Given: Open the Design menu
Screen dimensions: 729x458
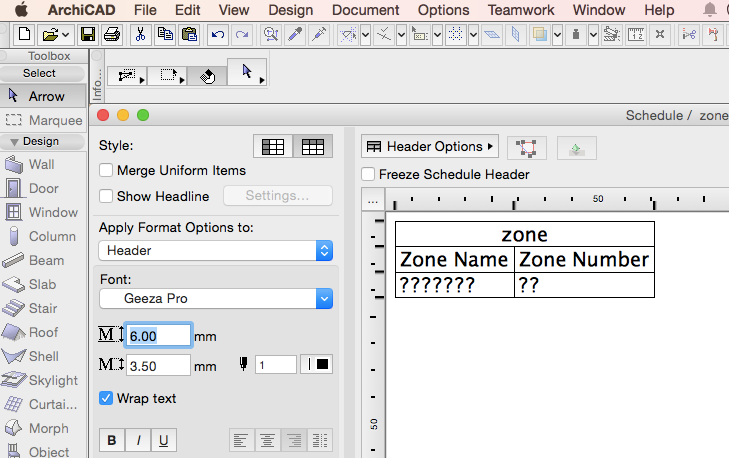Looking at the screenshot, I should 291,10.
